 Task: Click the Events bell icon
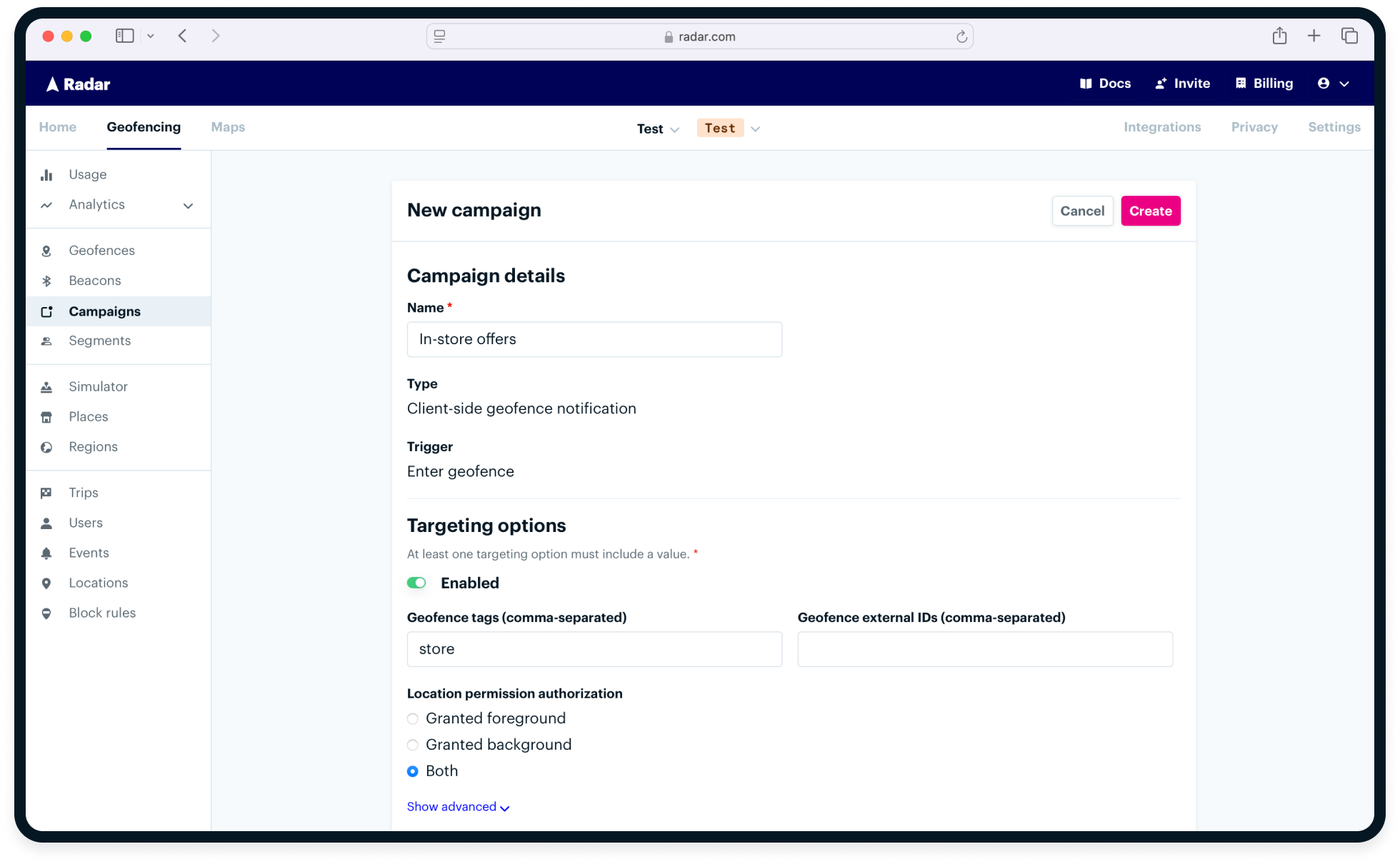pyautogui.click(x=46, y=553)
